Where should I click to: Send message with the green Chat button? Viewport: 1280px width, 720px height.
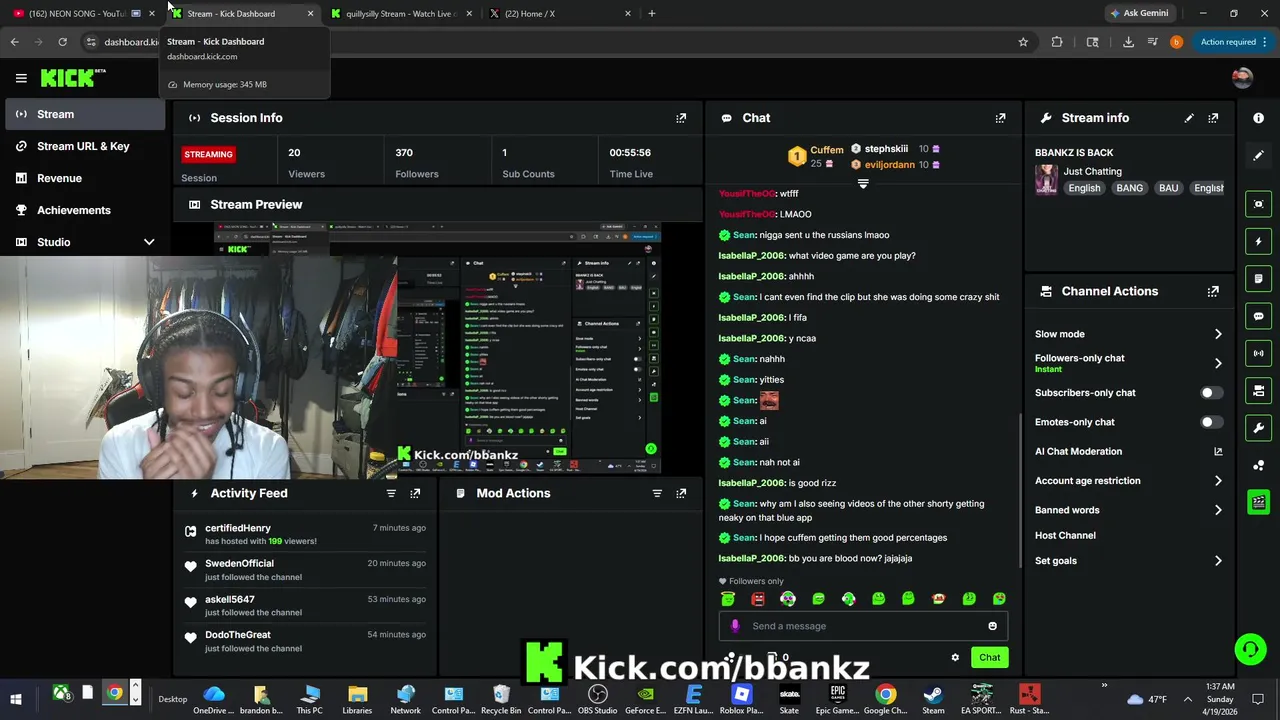pos(989,657)
